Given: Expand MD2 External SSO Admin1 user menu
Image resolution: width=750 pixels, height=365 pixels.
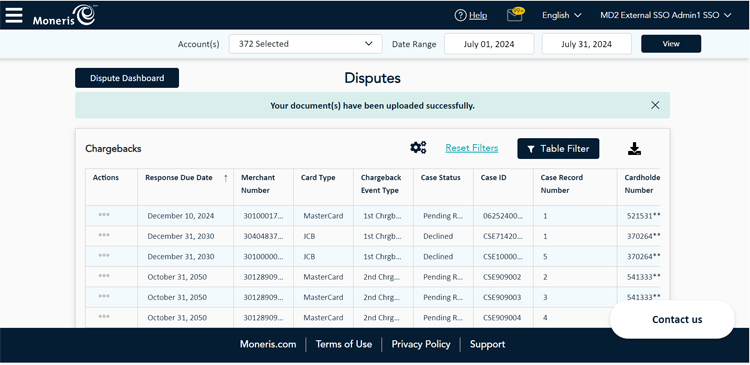Looking at the screenshot, I should [x=666, y=15].
